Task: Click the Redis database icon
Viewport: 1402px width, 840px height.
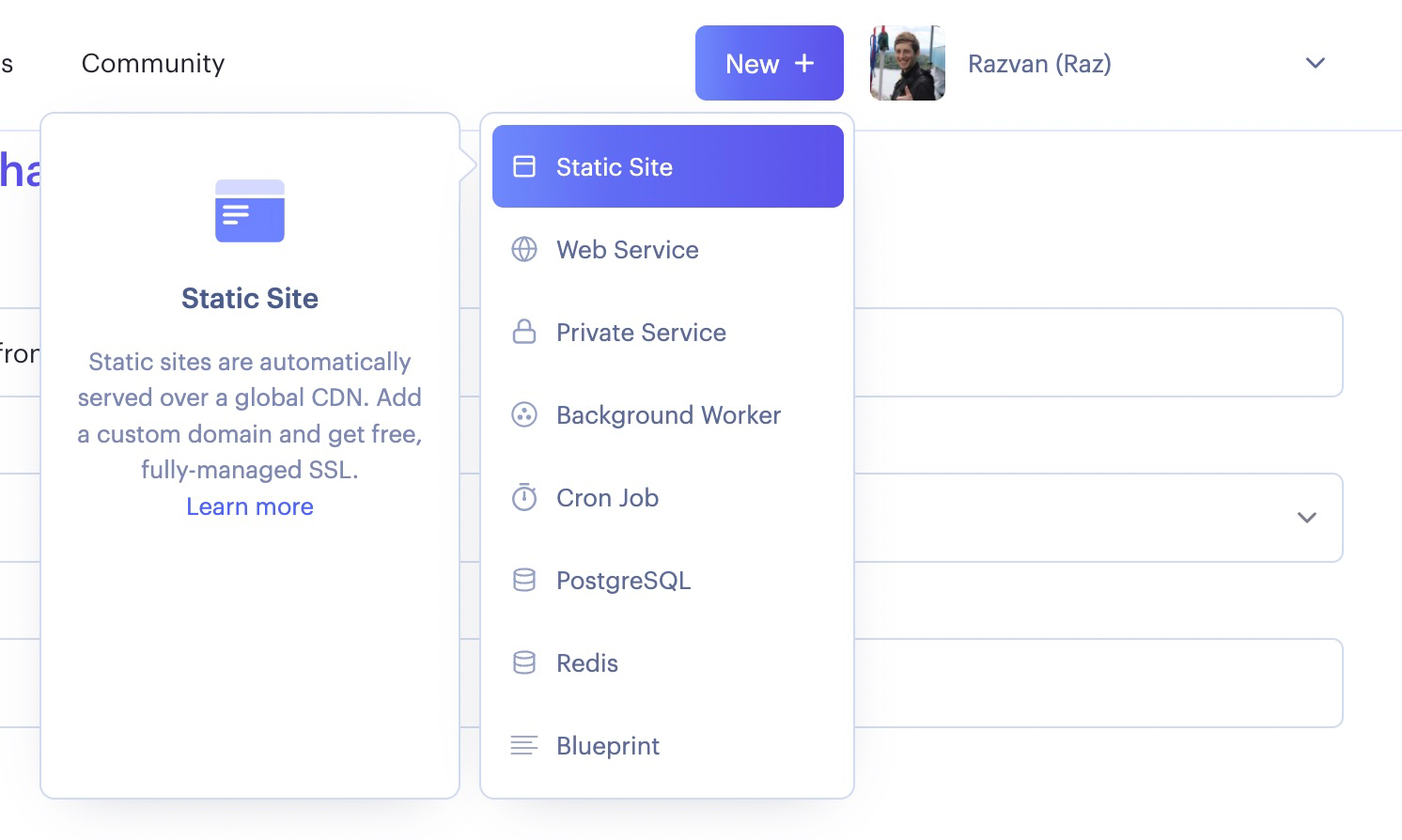Action: [x=523, y=662]
